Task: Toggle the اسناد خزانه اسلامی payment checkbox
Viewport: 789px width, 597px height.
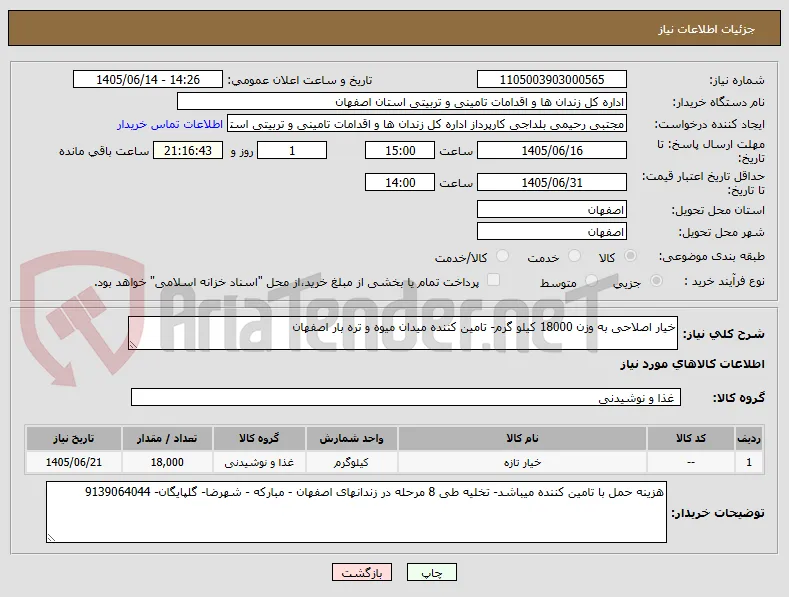Action: 494,280
